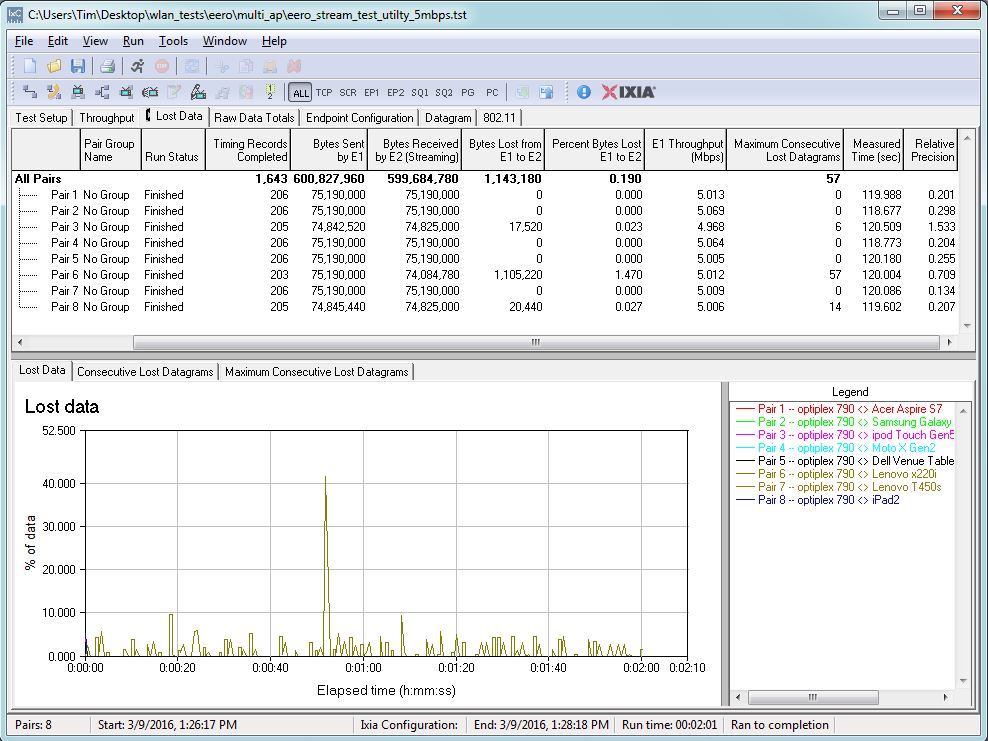Open the Edit menu
Image resolution: width=988 pixels, height=741 pixels.
tap(57, 41)
